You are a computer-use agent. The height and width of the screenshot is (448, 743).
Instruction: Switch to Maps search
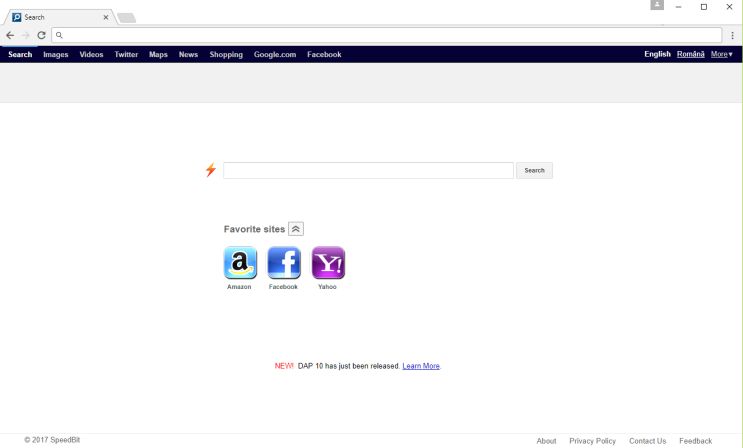(x=158, y=55)
